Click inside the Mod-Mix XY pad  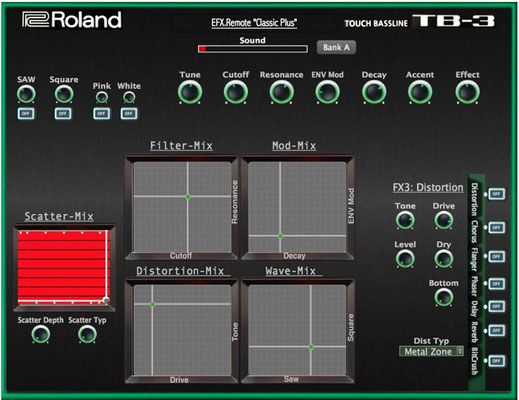(x=297, y=207)
